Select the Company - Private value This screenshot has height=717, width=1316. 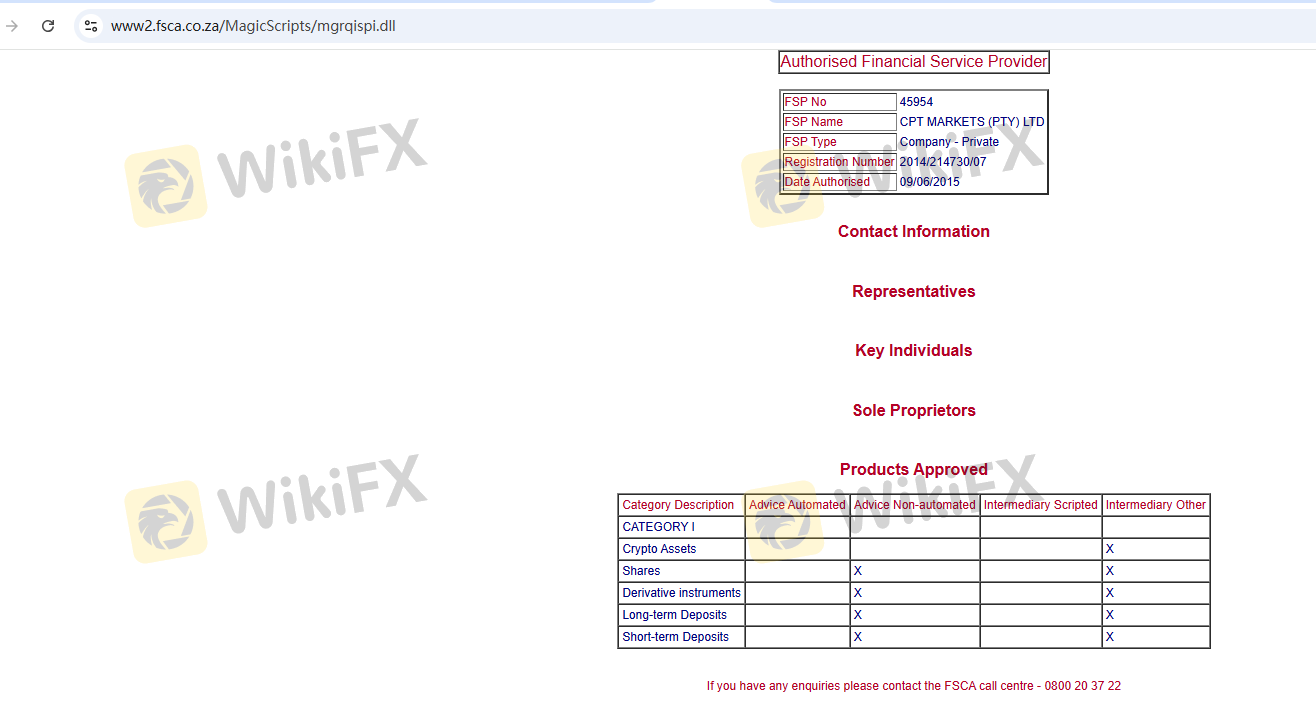click(x=949, y=142)
